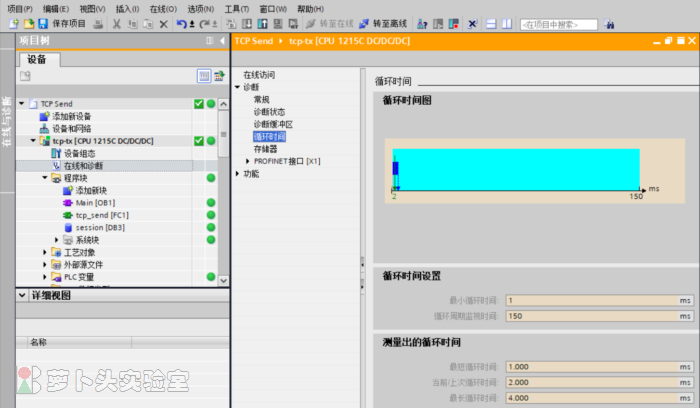Expand the PLC 变量 folder
This screenshot has height=408, width=700.
[x=45, y=277]
